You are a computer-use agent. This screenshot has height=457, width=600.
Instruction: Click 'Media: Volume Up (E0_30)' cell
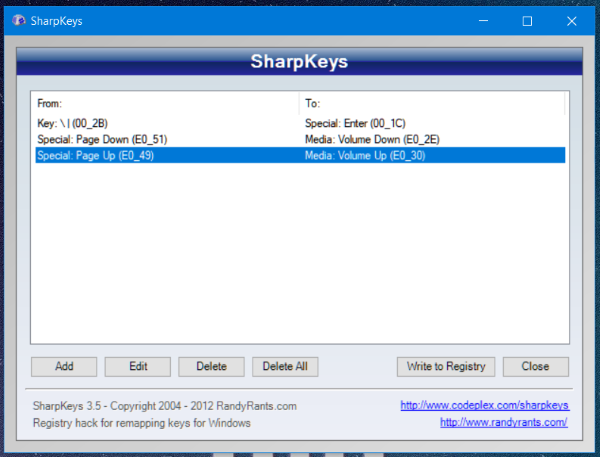tap(365, 155)
